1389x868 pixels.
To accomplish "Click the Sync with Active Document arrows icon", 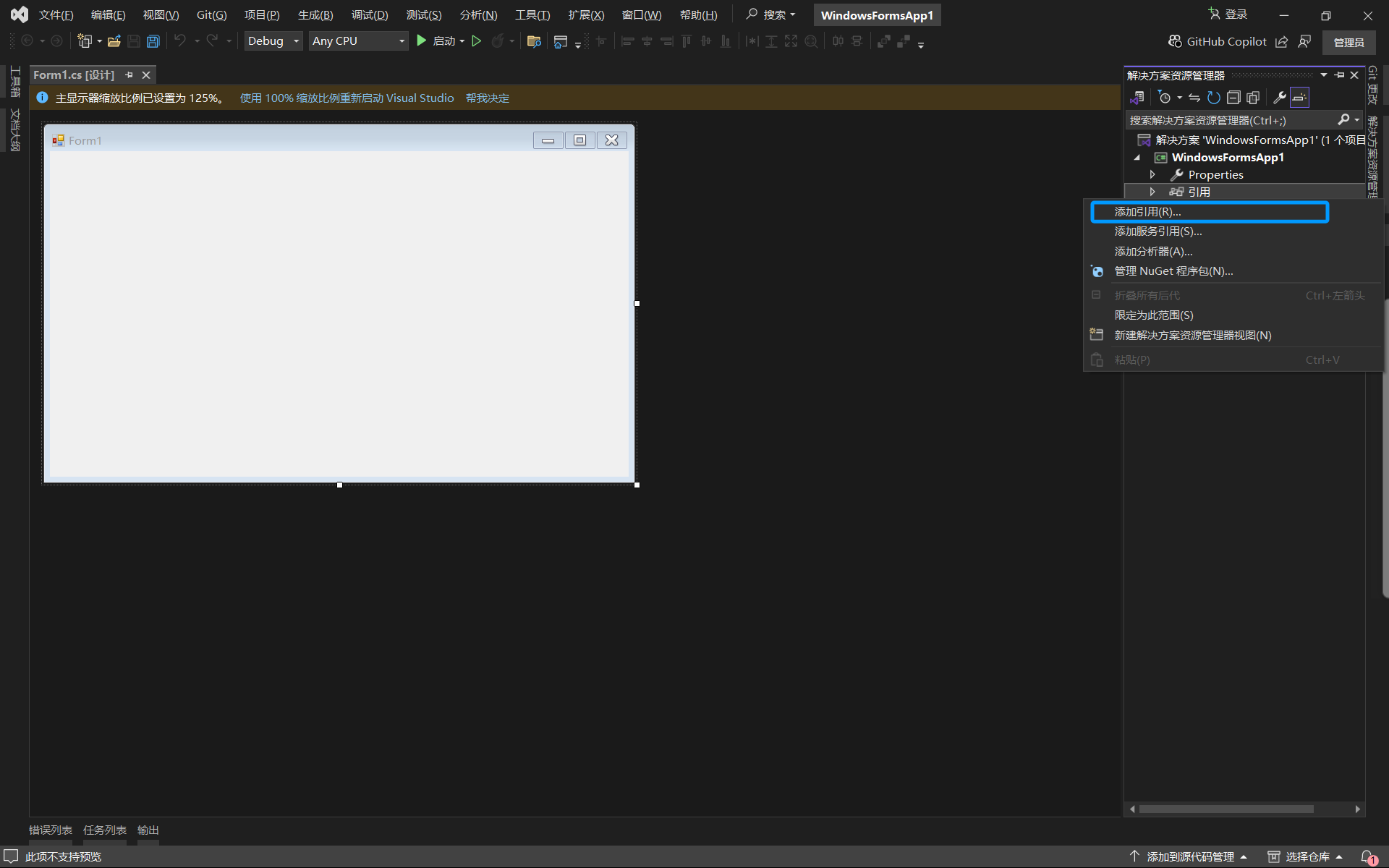I will click(1194, 98).
